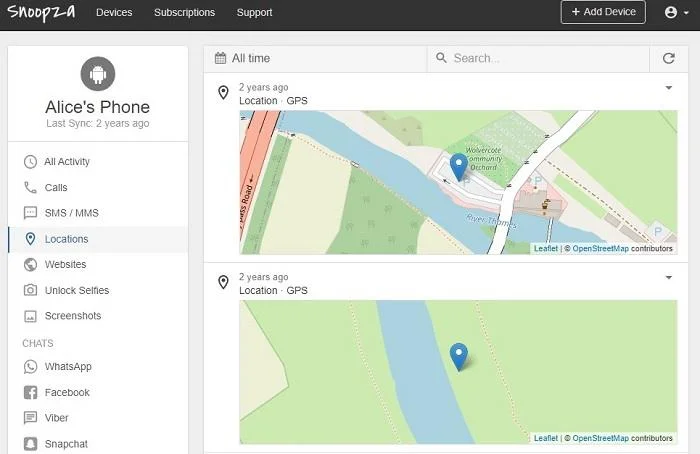The image size is (700, 454).
Task: Open the Devices menu
Action: [x=114, y=12]
